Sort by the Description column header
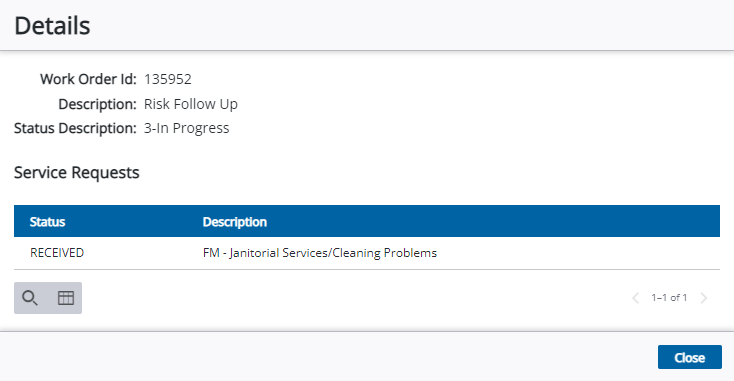This screenshot has height=381, width=734. click(x=235, y=222)
